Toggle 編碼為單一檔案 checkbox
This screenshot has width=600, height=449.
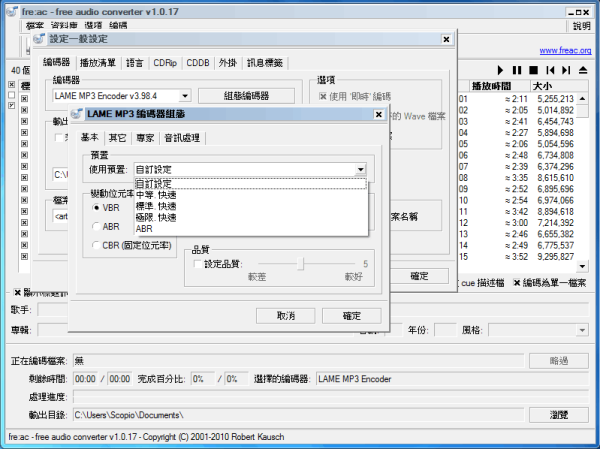tap(517, 283)
